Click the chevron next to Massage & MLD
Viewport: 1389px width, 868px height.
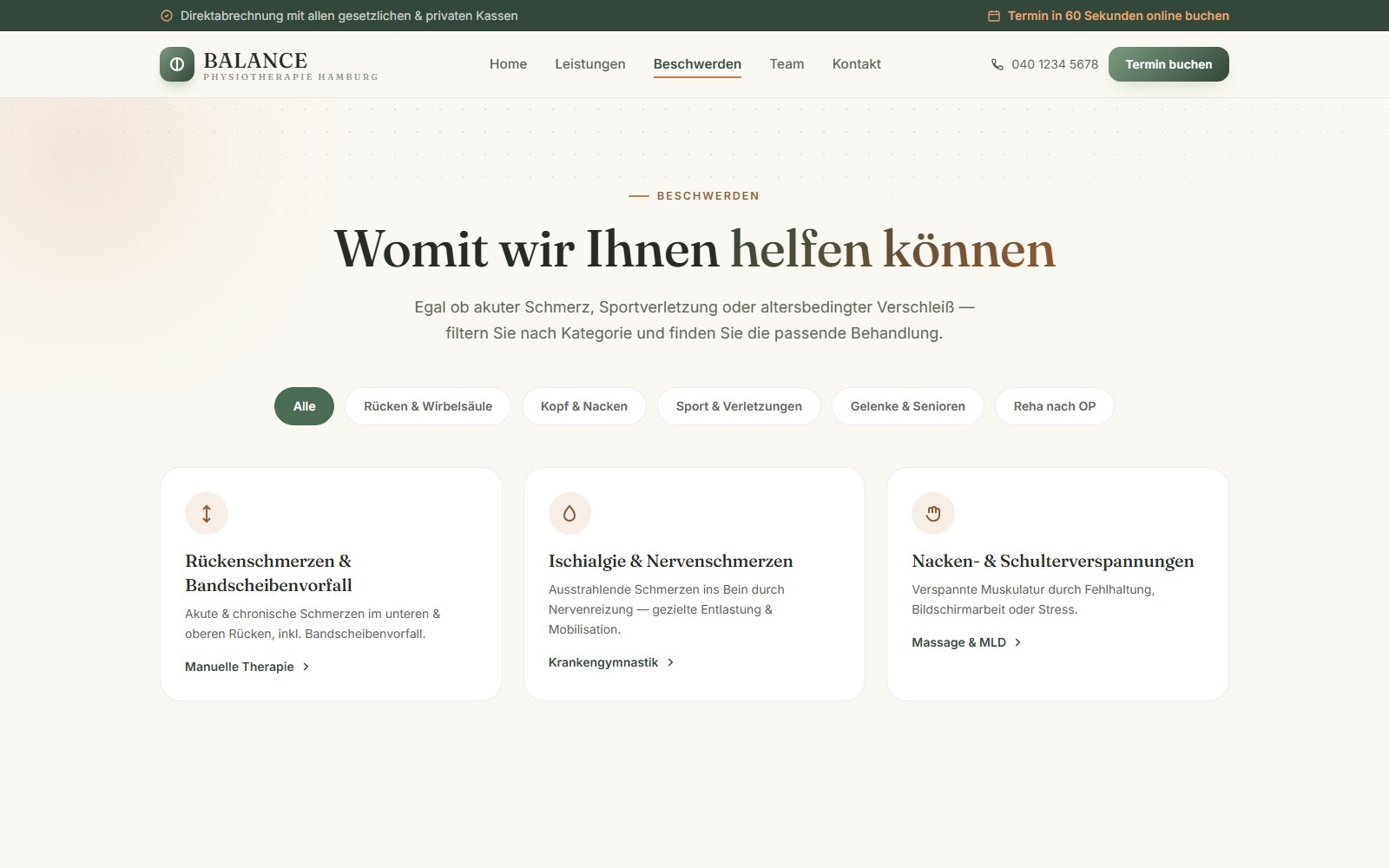pyautogui.click(x=1017, y=642)
